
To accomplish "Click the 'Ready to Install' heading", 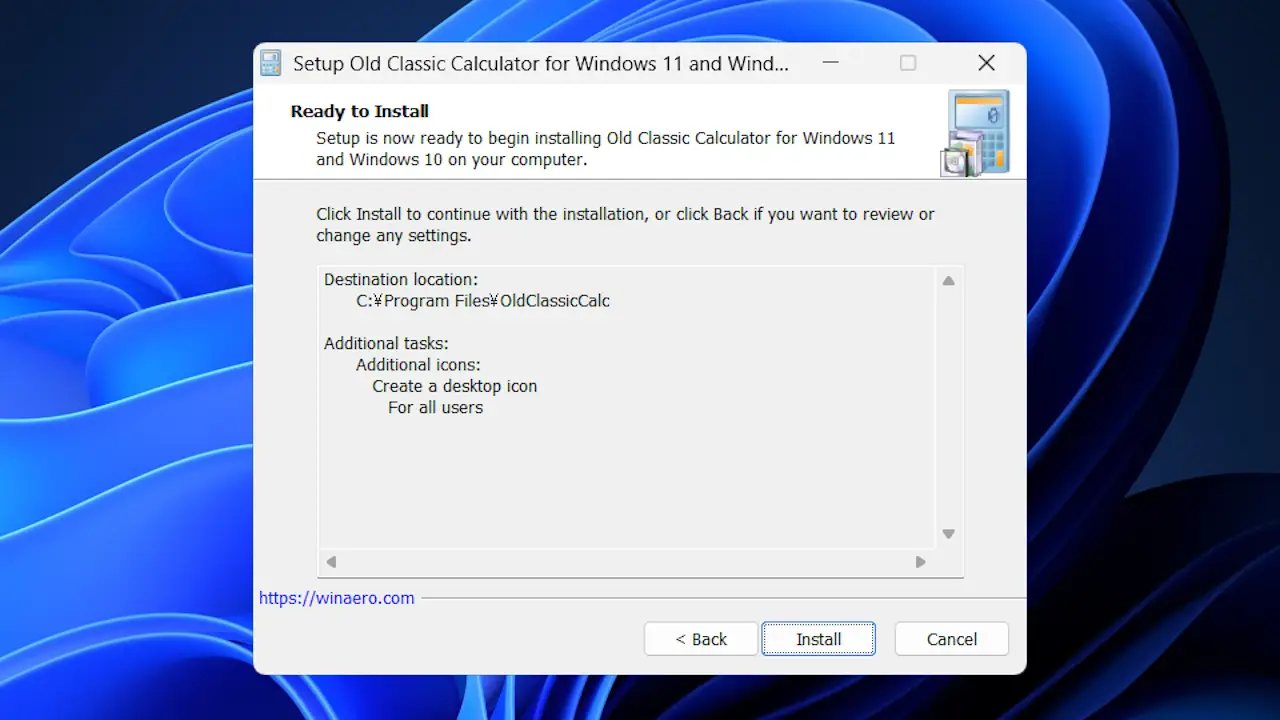I will tap(360, 111).
